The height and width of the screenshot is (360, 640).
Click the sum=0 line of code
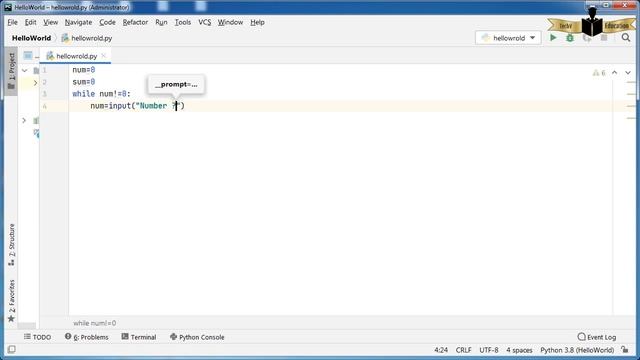[x=84, y=82]
